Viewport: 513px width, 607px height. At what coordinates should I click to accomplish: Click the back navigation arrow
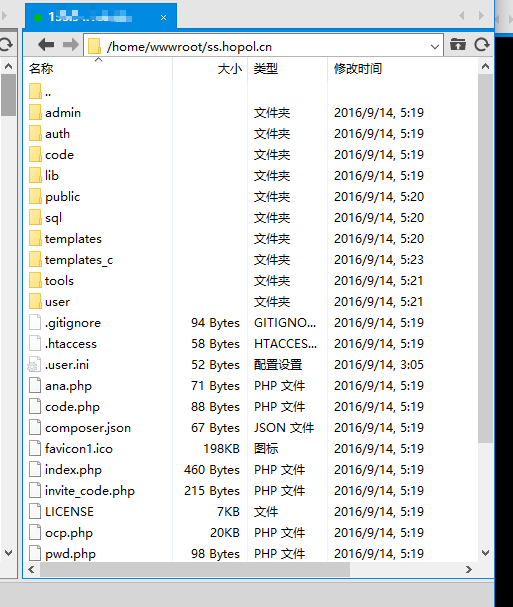click(x=46, y=45)
